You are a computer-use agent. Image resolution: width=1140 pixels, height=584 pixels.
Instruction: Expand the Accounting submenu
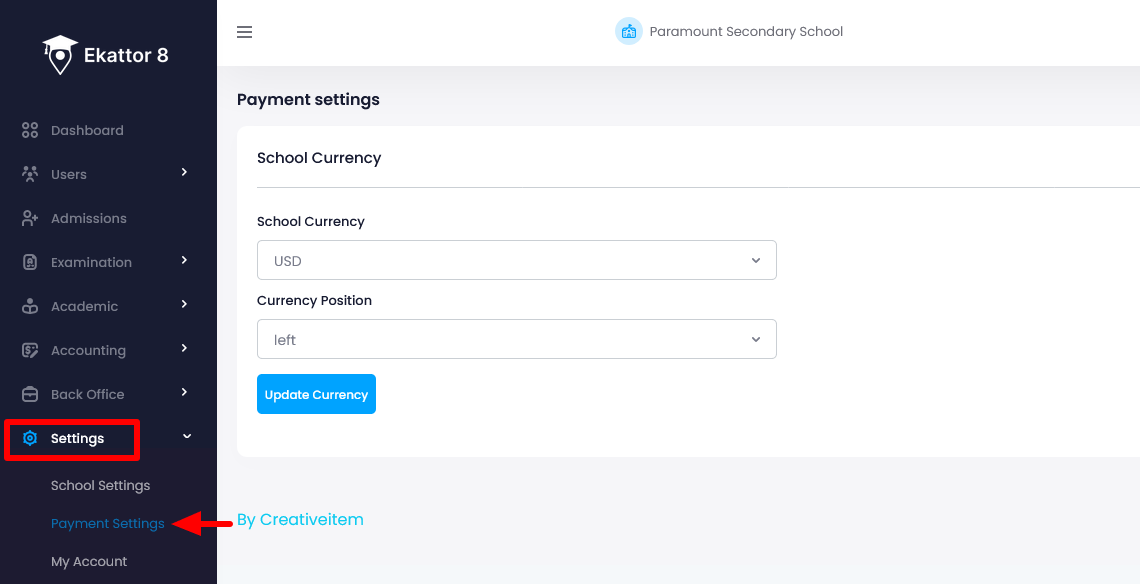(184, 350)
